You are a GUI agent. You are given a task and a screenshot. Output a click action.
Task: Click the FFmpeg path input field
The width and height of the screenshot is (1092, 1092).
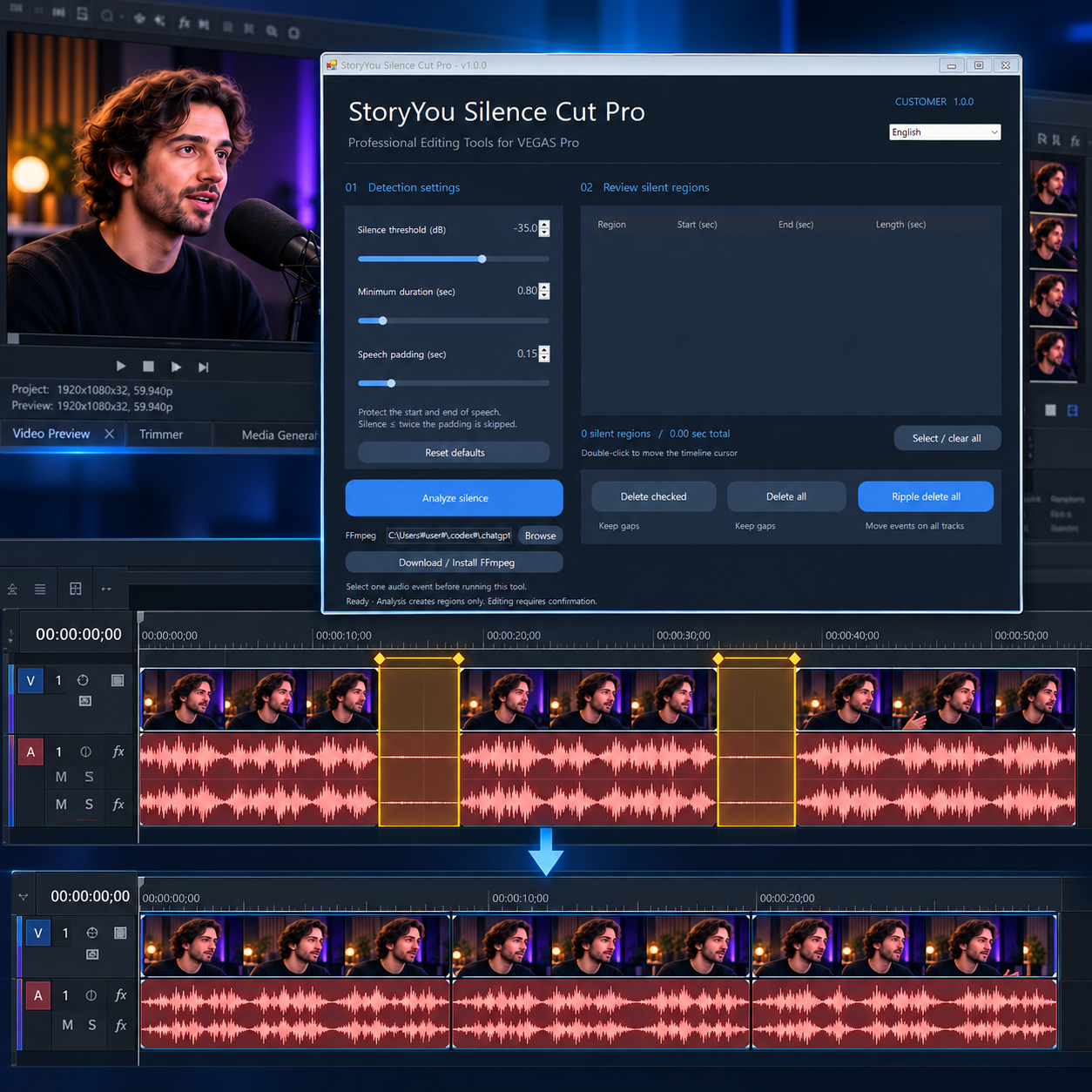449,536
